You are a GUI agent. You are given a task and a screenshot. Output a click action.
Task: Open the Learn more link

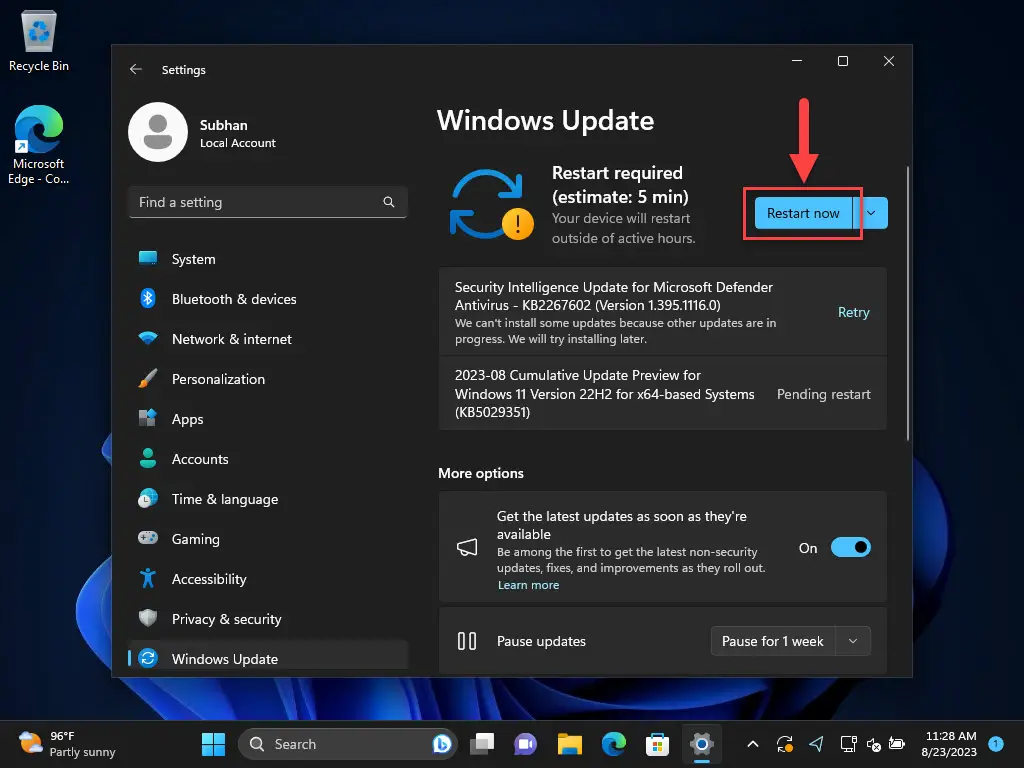click(528, 585)
